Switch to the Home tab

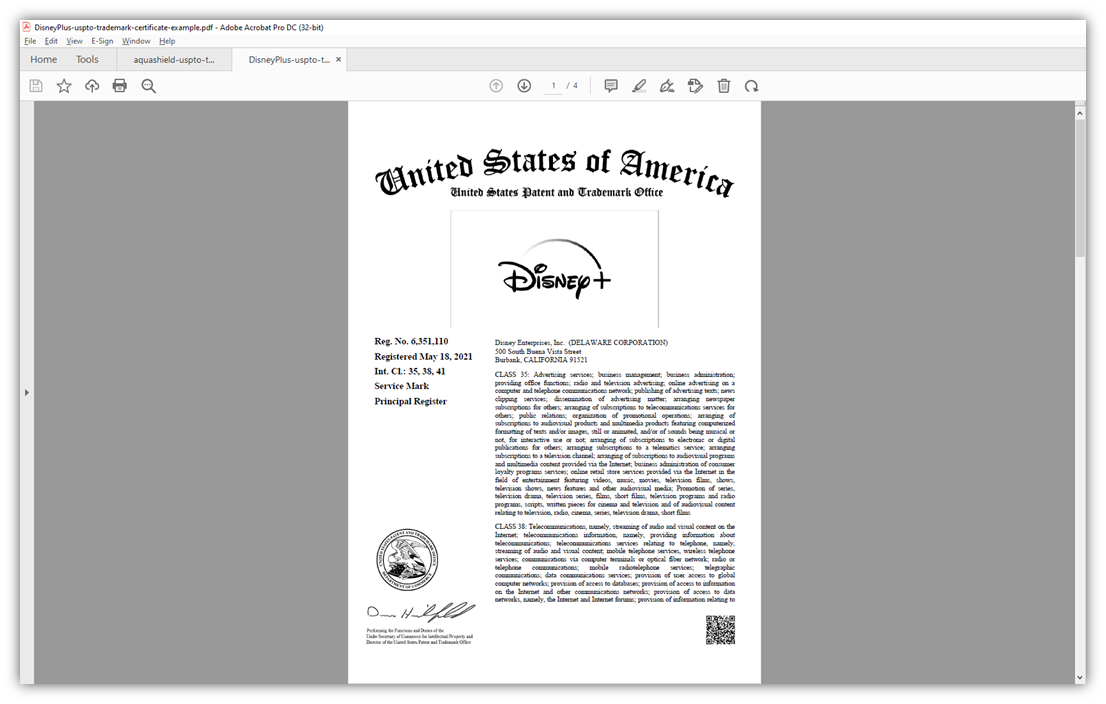[44, 60]
